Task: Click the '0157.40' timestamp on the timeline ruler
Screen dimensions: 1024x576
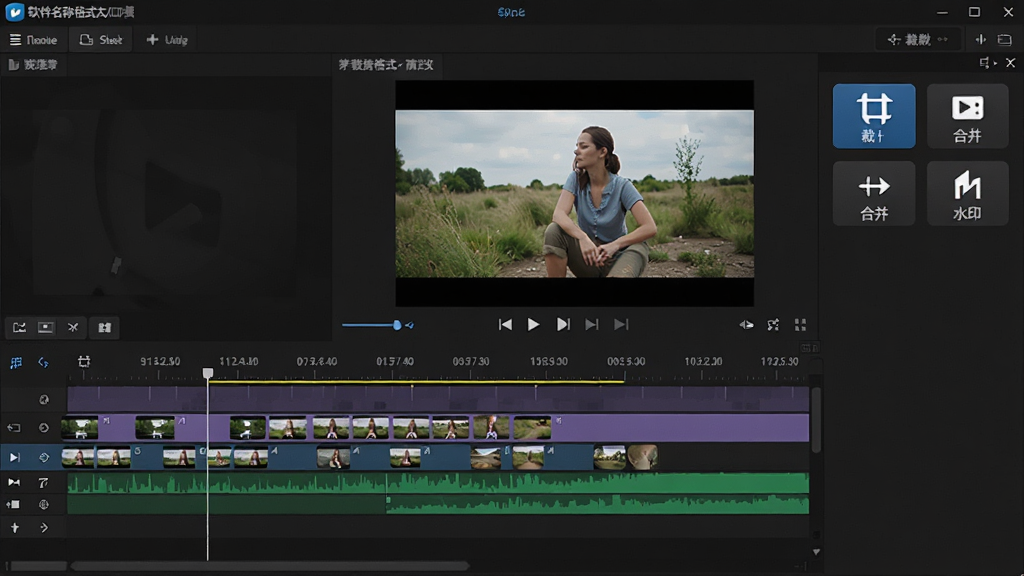Action: click(394, 361)
